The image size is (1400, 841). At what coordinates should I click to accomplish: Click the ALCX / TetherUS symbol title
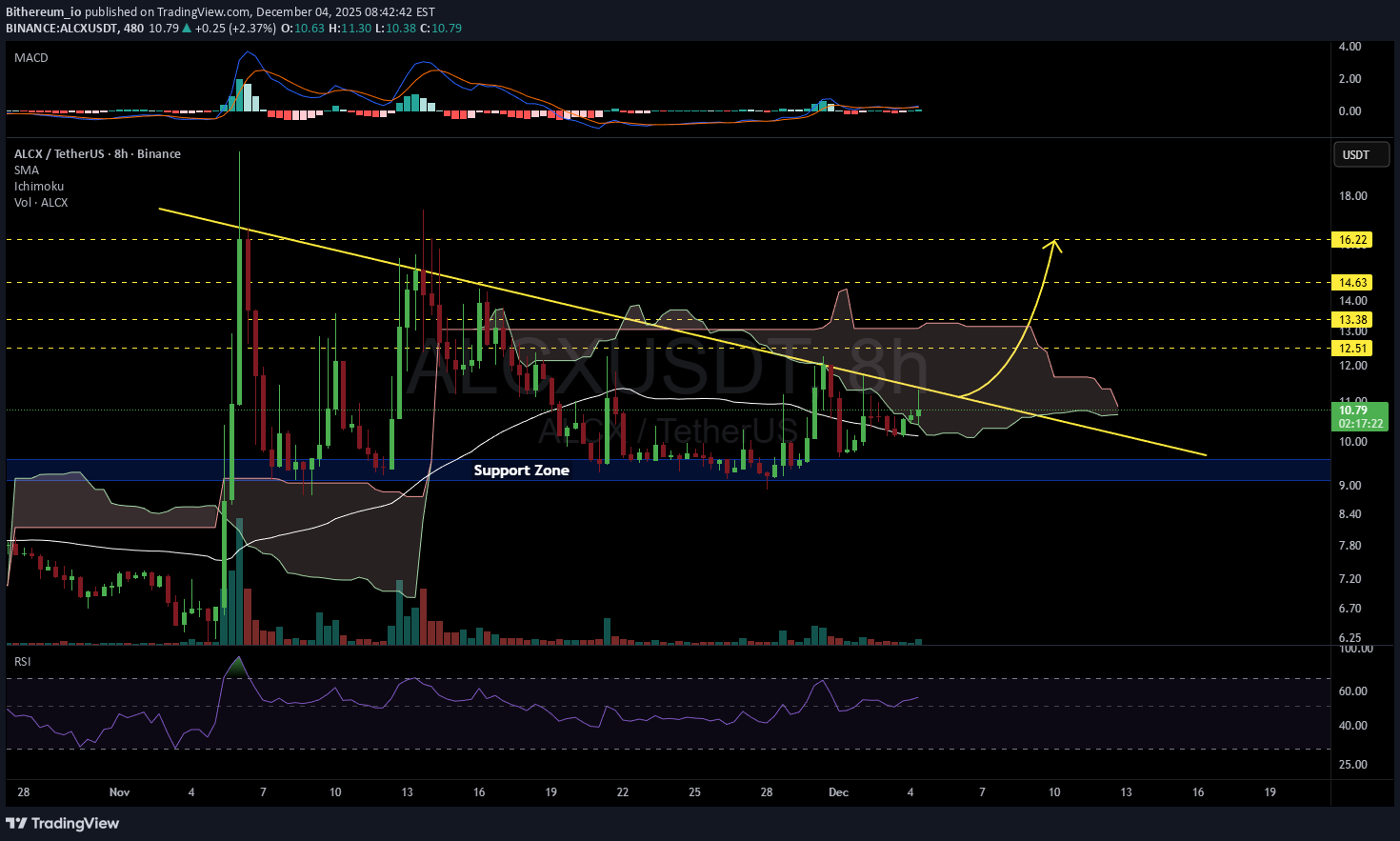[x=97, y=154]
